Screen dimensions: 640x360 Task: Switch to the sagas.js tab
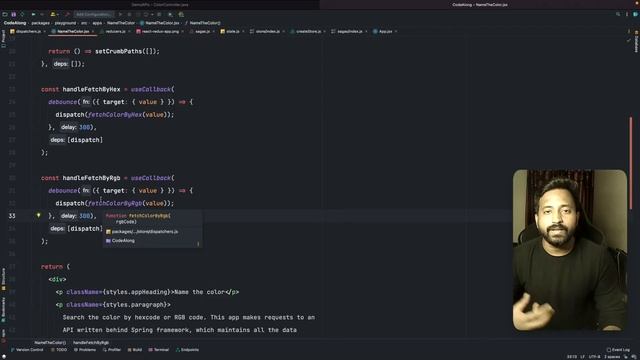[202, 31]
